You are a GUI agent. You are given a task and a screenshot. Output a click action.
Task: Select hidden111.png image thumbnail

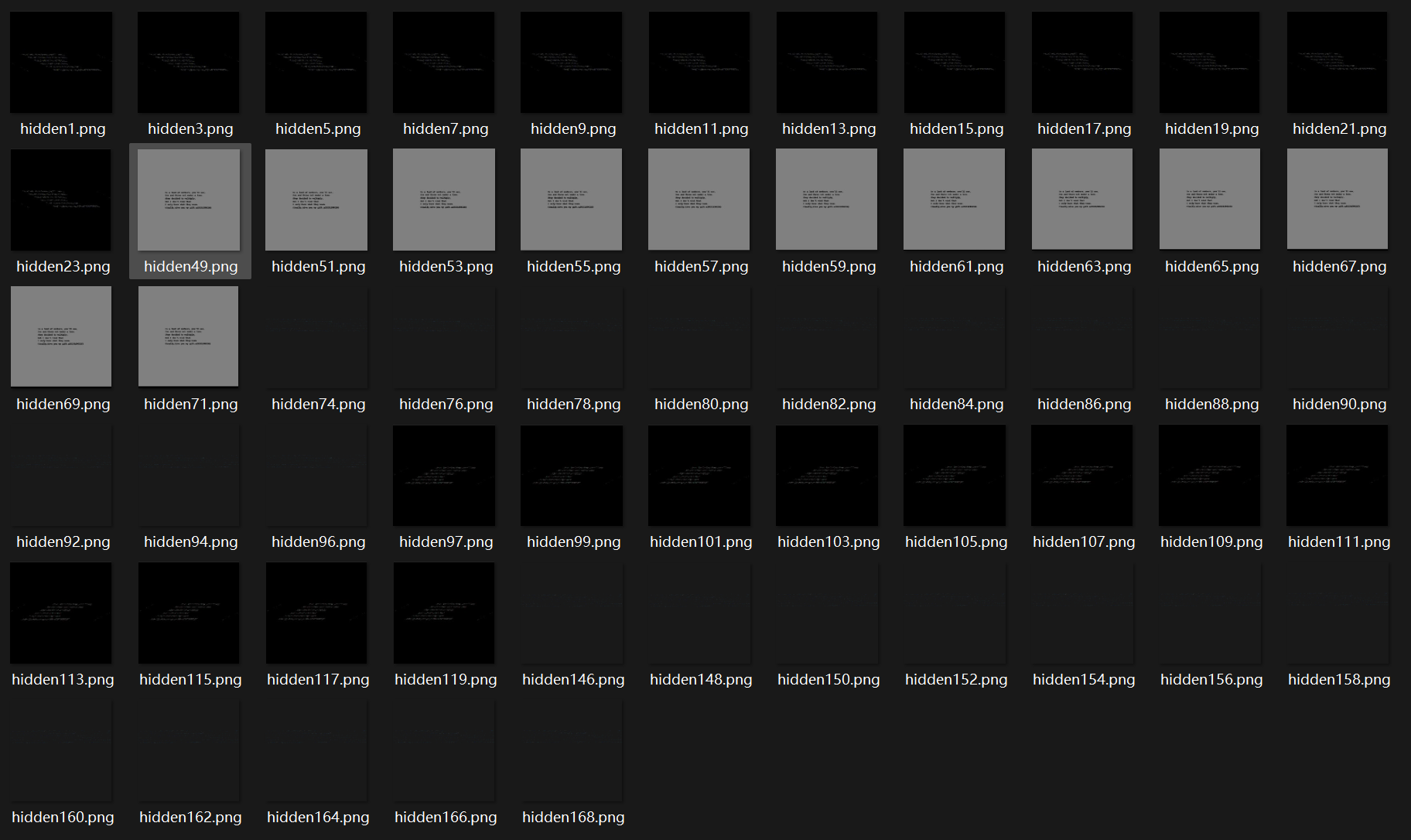pos(1338,476)
